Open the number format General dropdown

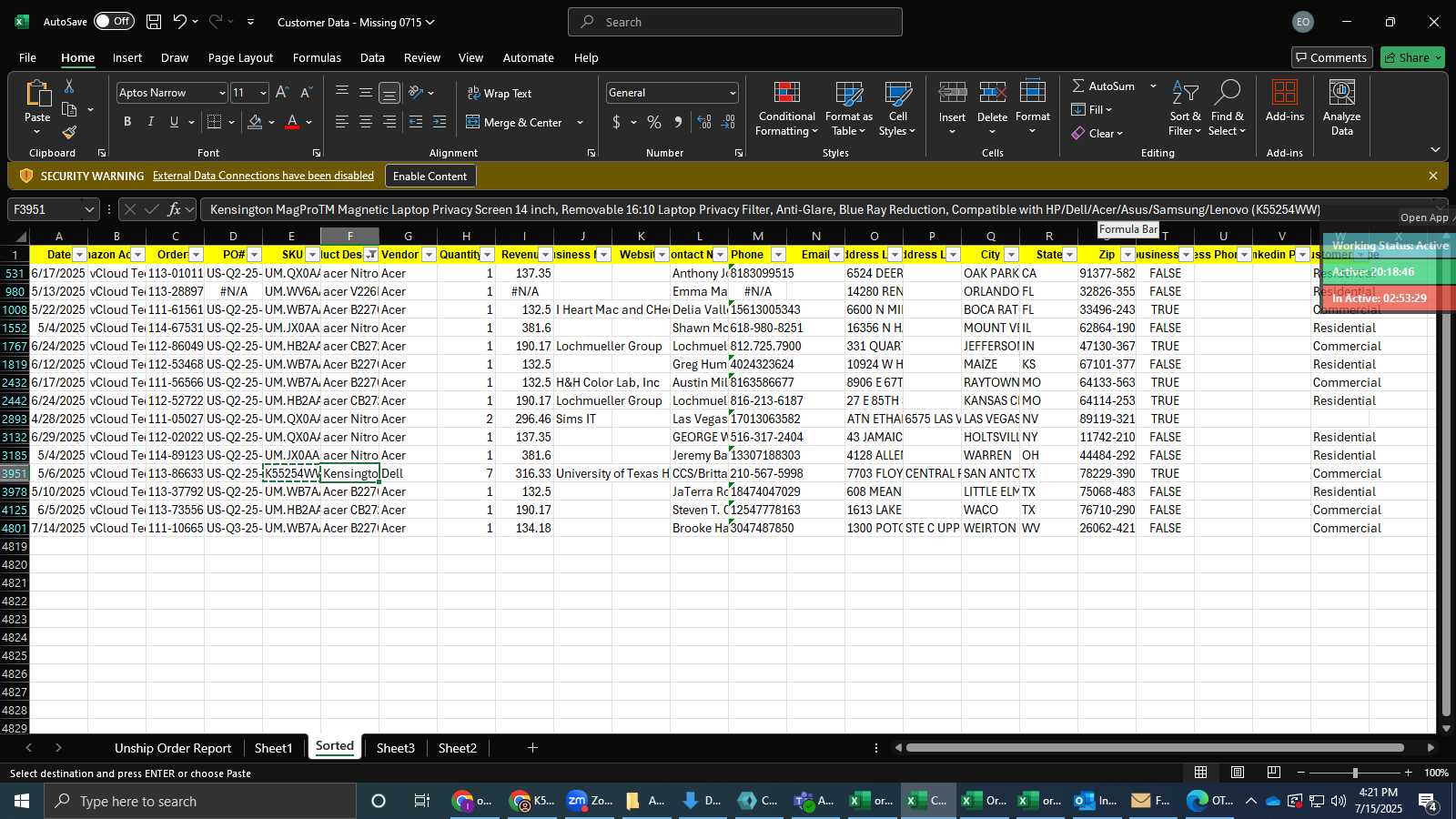[x=733, y=93]
